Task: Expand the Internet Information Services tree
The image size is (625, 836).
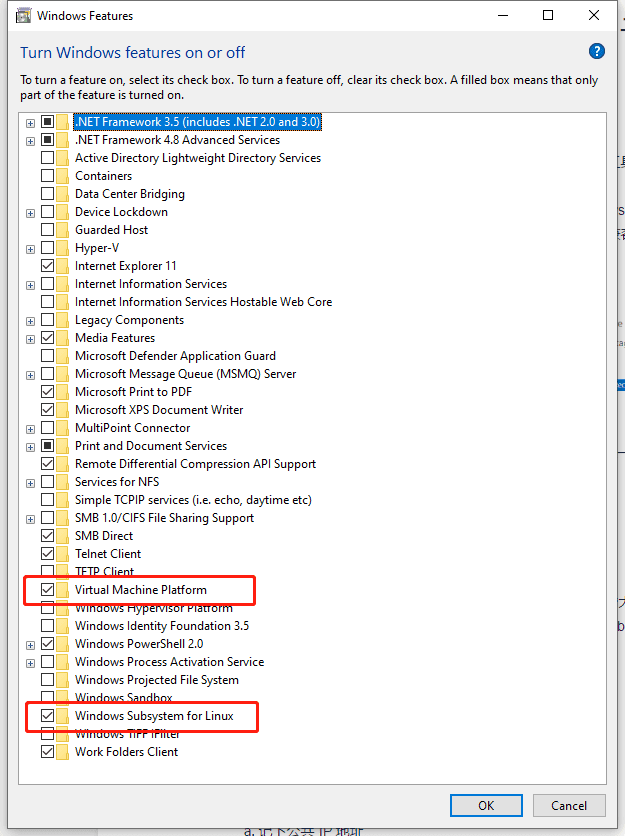Action: tap(31, 284)
